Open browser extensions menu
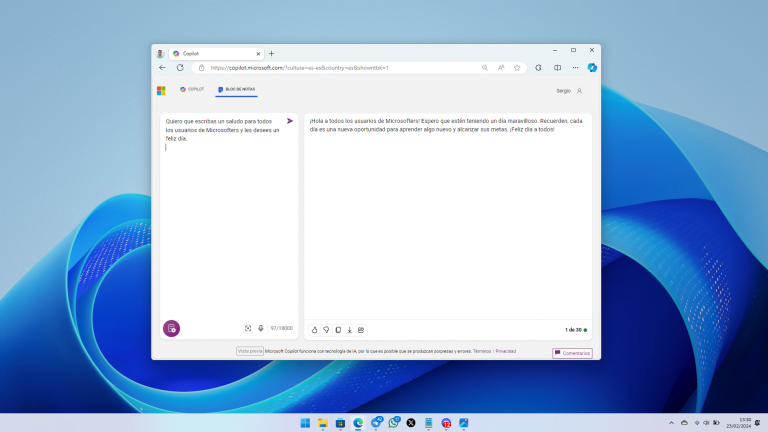This screenshot has height=432, width=768. (x=538, y=68)
